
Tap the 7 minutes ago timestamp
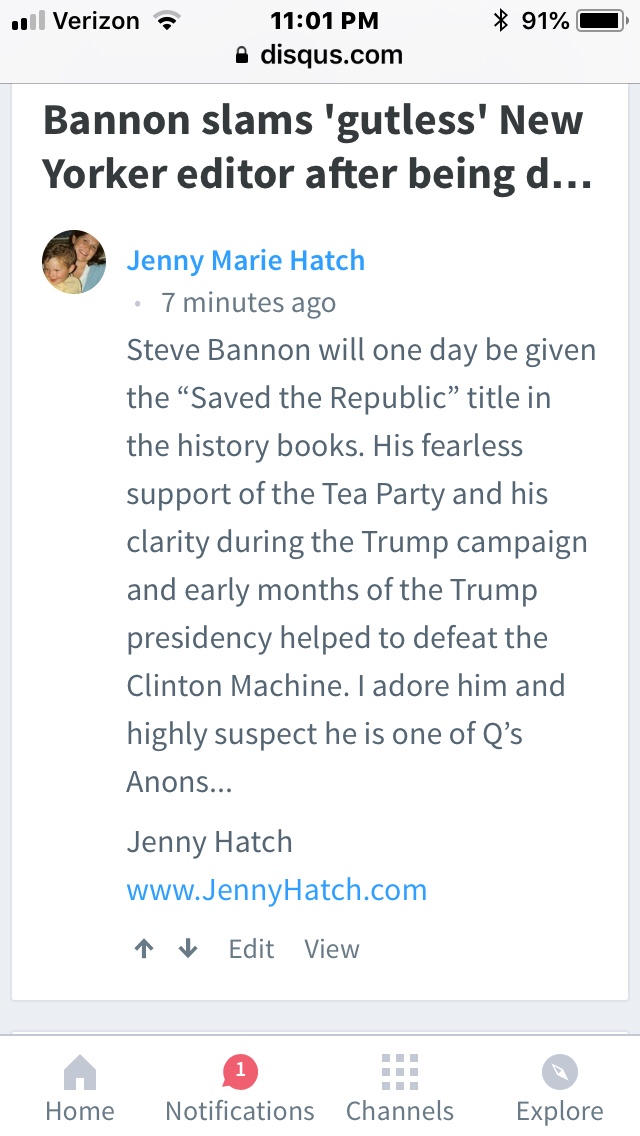248,303
